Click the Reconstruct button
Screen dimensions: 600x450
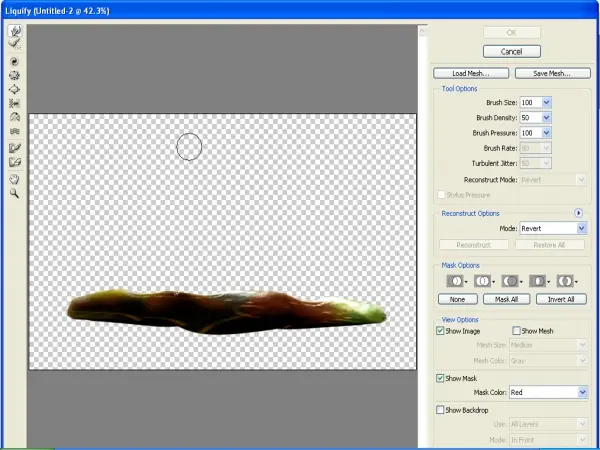tap(474, 245)
